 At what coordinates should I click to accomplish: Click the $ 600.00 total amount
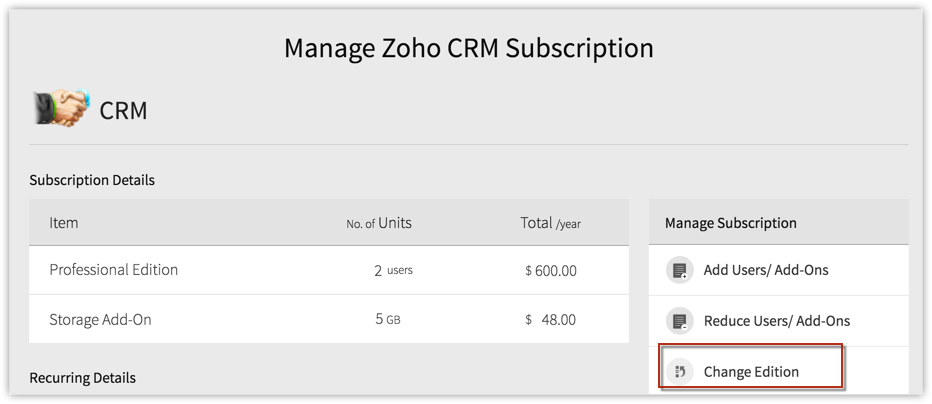pos(550,270)
